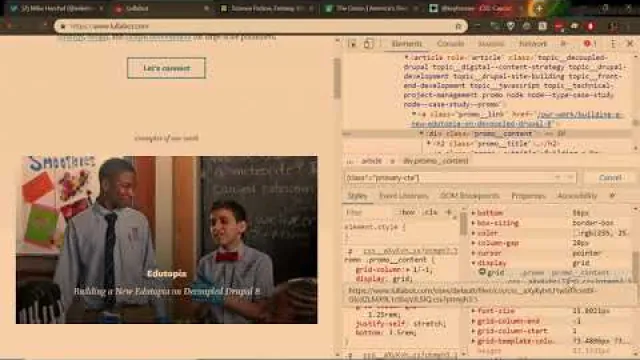Open a new browser tab
The height and width of the screenshot is (360, 640).
[539, 8]
